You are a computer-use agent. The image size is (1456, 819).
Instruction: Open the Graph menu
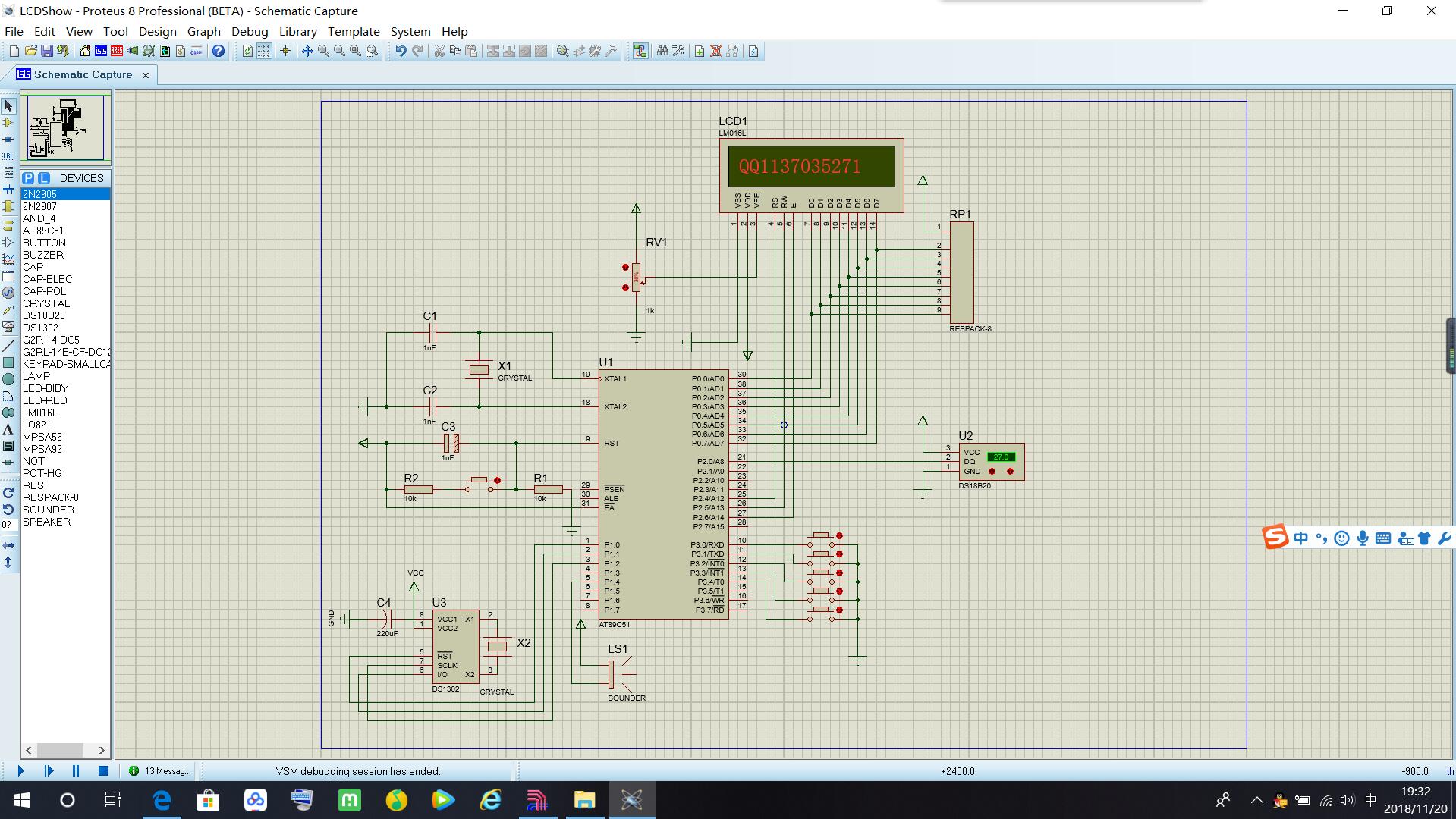click(204, 31)
